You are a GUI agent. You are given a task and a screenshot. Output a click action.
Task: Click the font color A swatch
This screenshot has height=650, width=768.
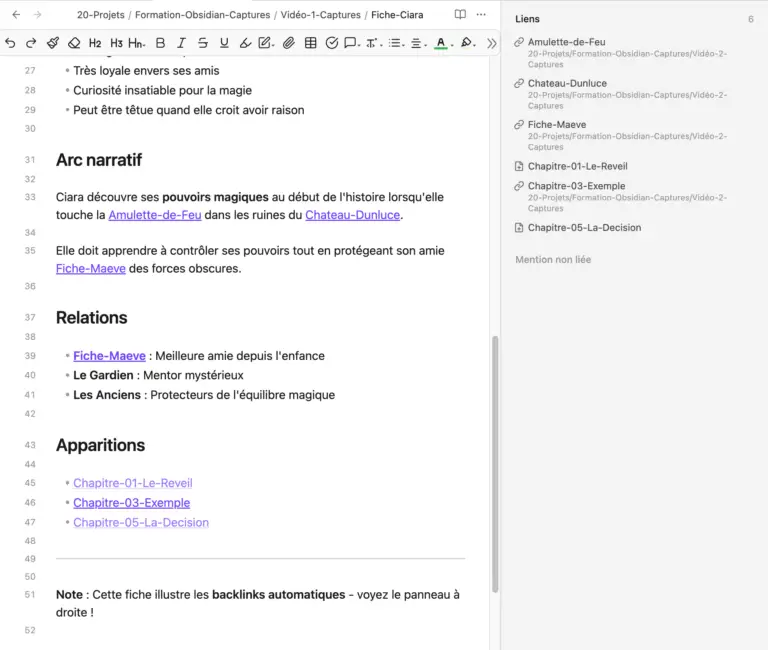[441, 43]
